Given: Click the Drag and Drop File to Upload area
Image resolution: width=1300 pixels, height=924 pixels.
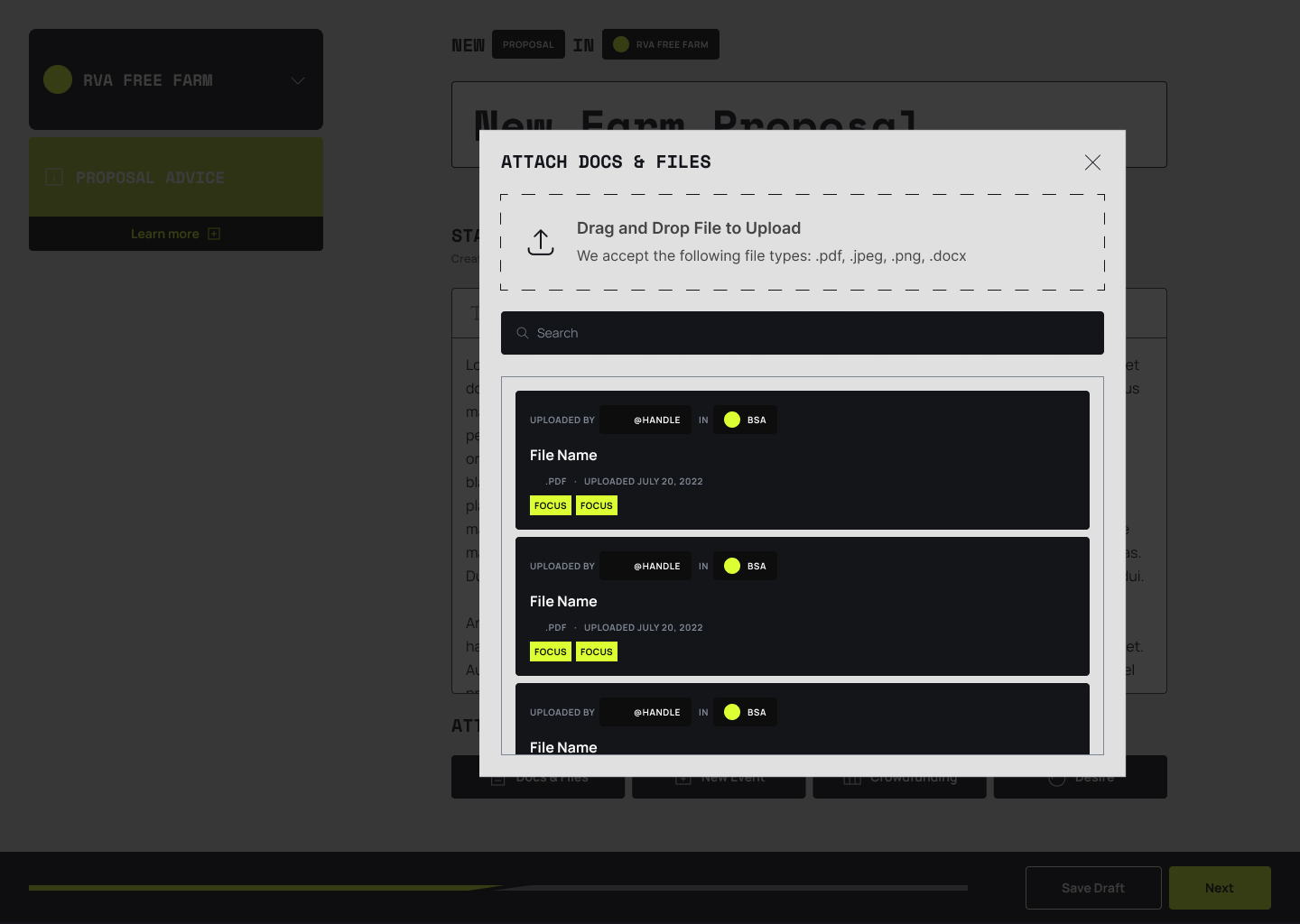Looking at the screenshot, I should pyautogui.click(x=803, y=242).
